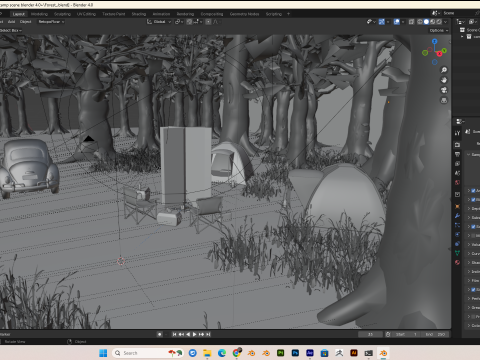Open the Select Box tool dropdown
Image resolution: width=480 pixels, height=360 pixels.
point(11,30)
